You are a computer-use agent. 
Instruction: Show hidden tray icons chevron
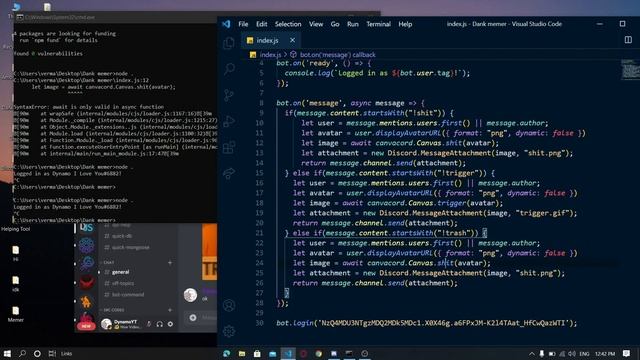(531, 353)
